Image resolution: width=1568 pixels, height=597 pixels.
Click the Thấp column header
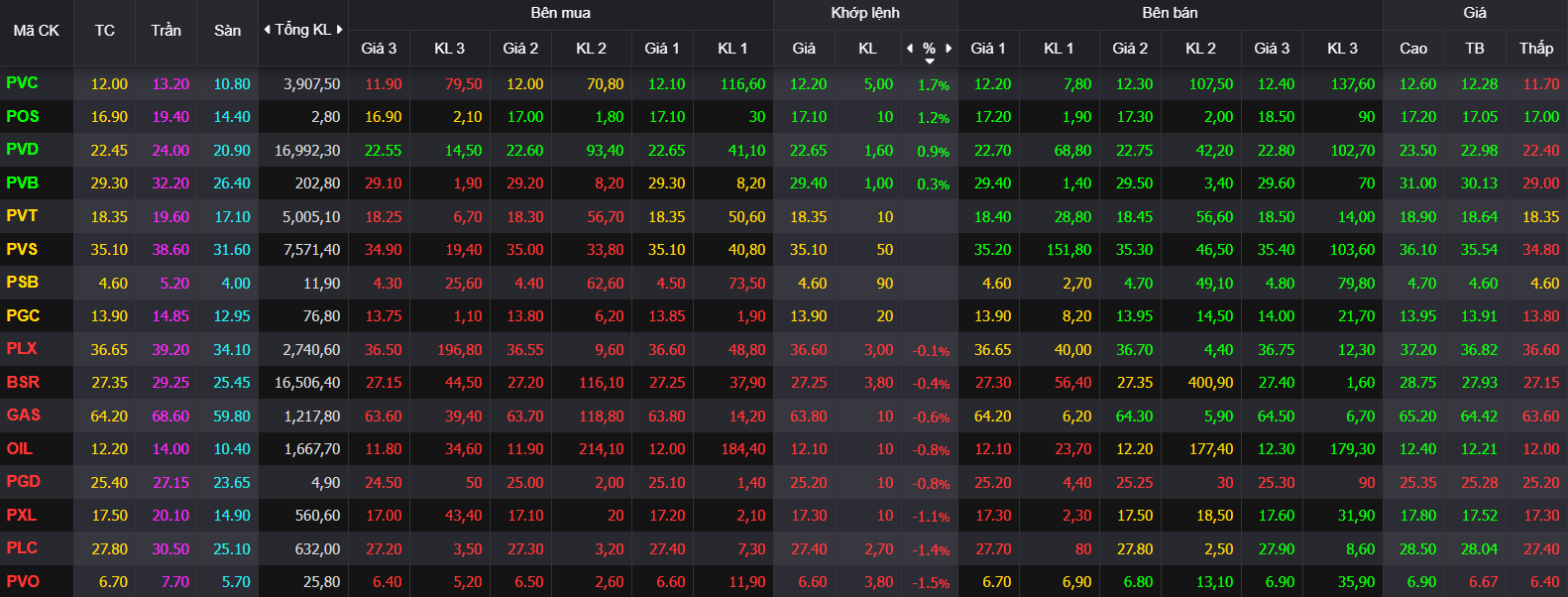click(1536, 48)
